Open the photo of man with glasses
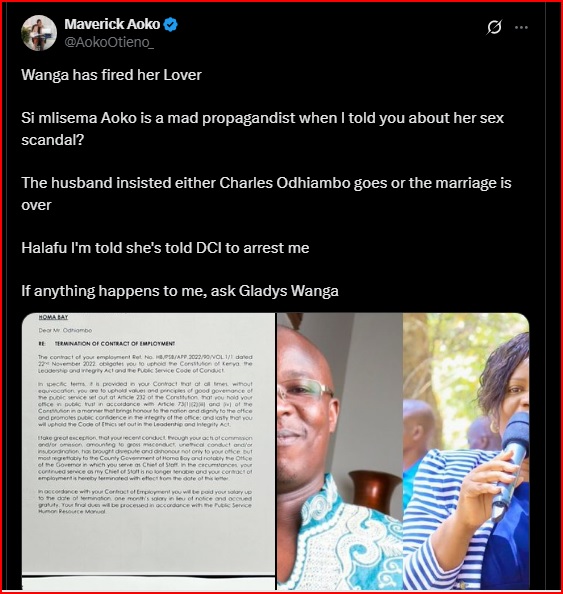563x594 pixels. (x=340, y=451)
